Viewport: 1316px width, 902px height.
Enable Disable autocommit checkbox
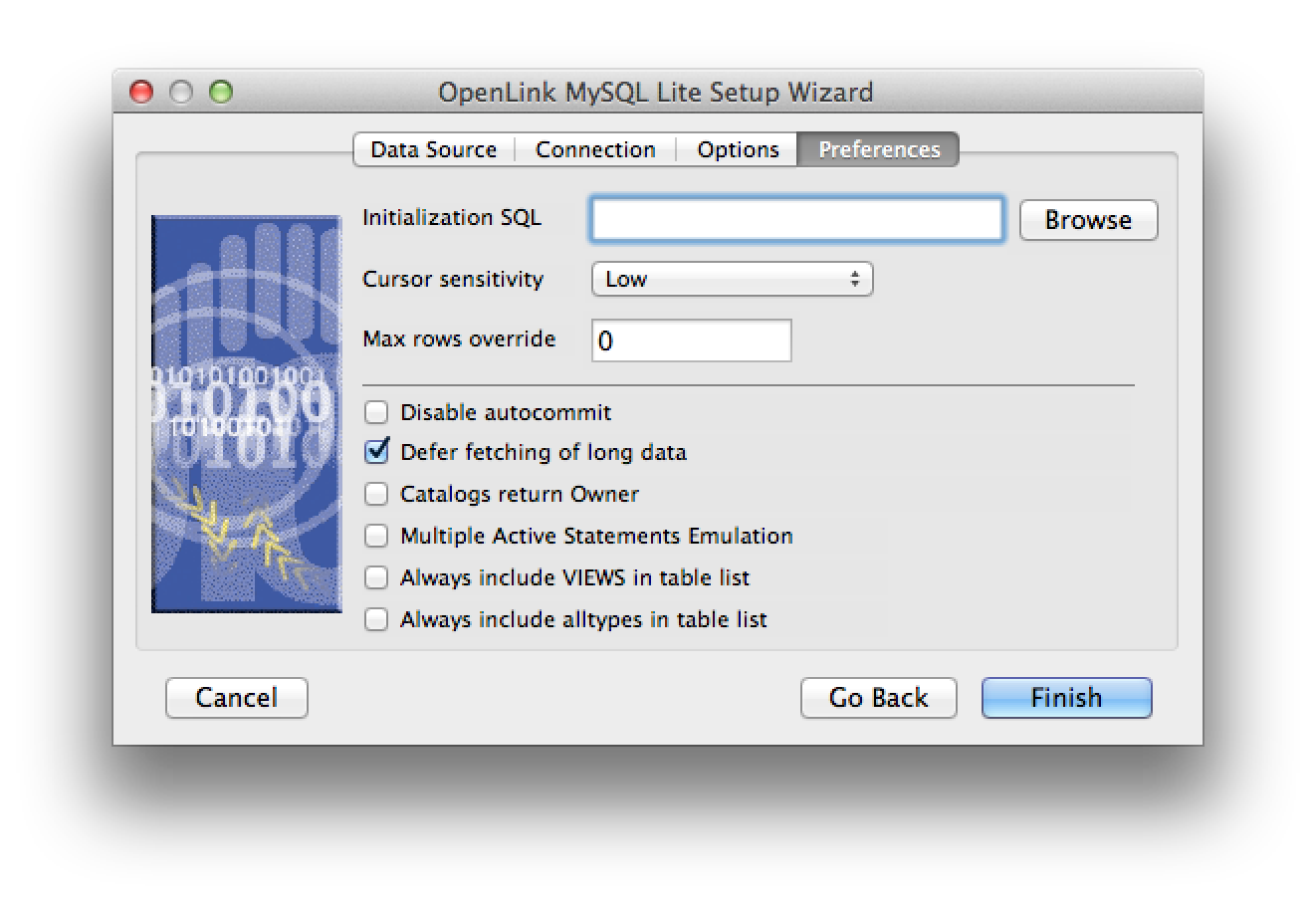[375, 412]
